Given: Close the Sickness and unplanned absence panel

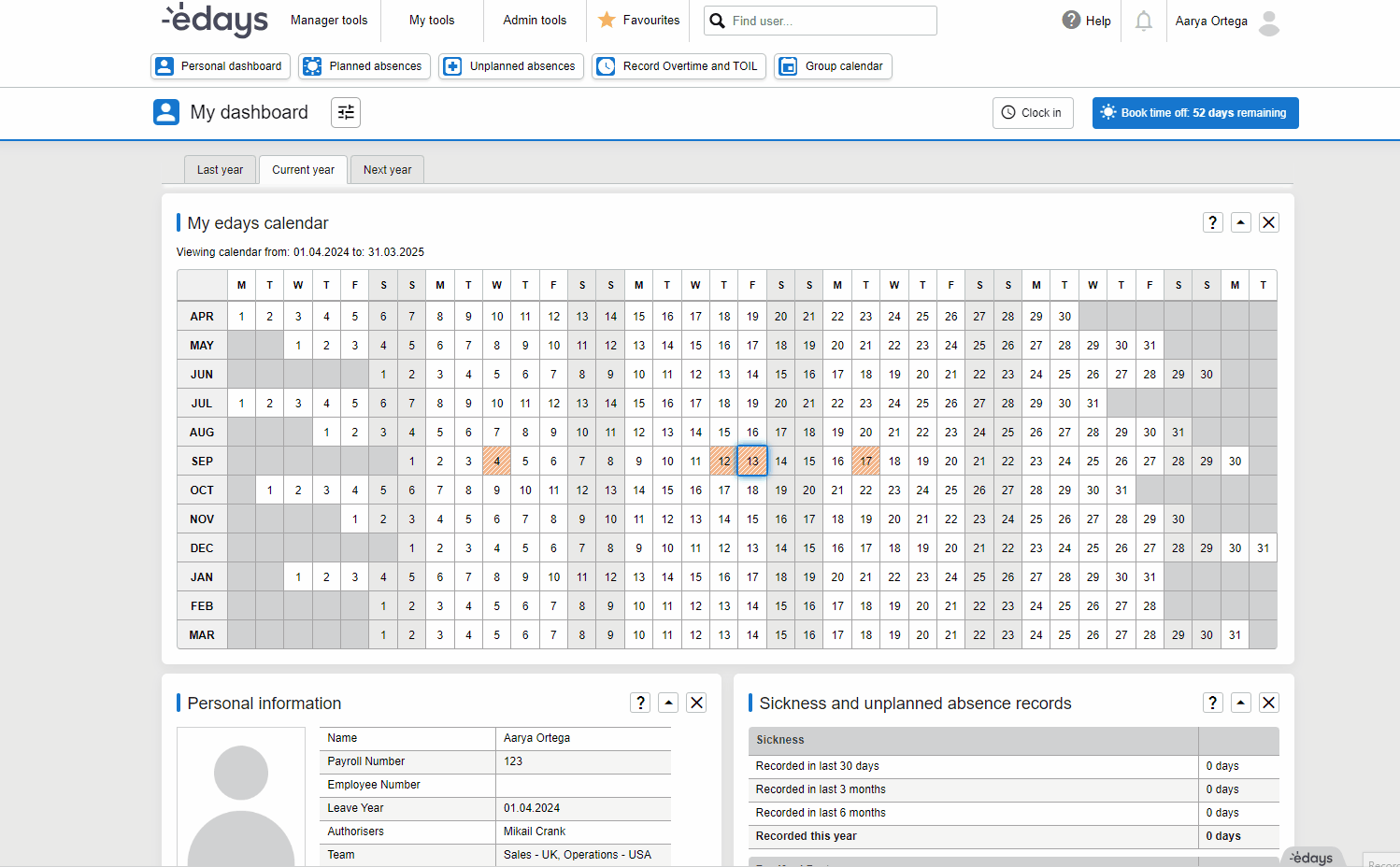Looking at the screenshot, I should tap(1268, 703).
